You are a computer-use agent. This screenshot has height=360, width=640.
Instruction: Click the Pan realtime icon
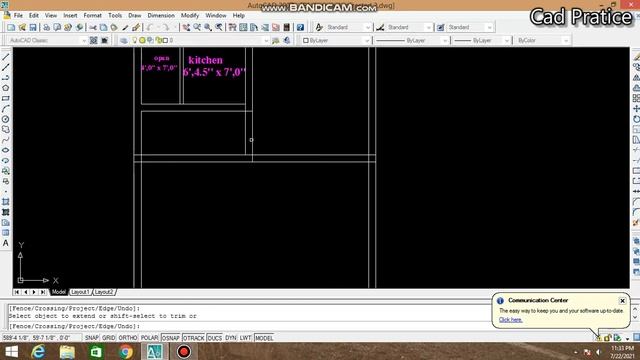coord(186,27)
